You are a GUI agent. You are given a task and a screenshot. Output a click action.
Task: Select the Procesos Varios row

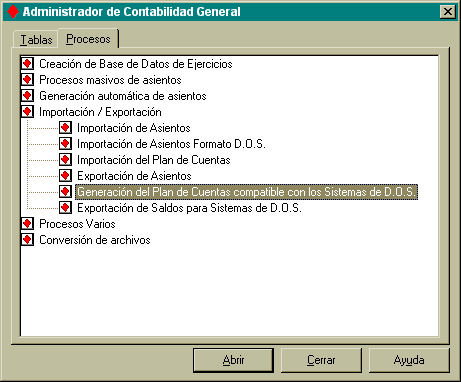tap(77, 224)
